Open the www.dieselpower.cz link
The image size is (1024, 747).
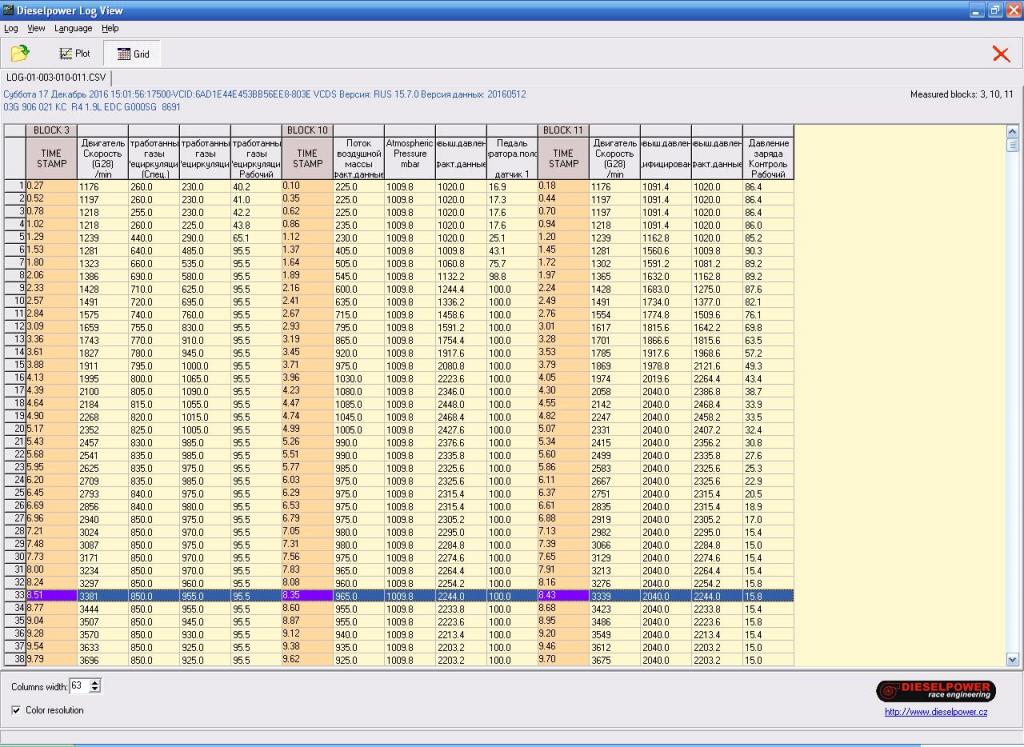[936, 712]
